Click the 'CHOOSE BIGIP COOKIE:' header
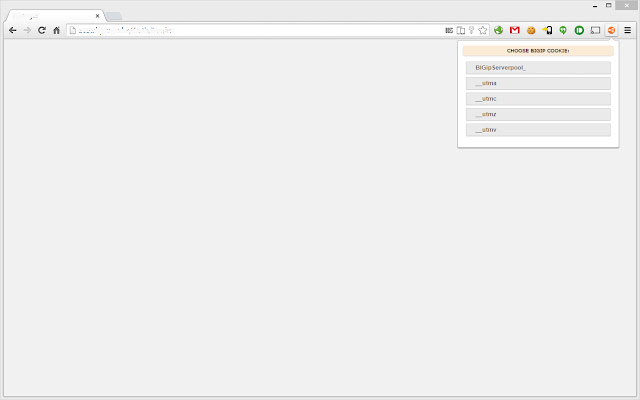Viewport: 640px width, 400px height. tap(538, 51)
